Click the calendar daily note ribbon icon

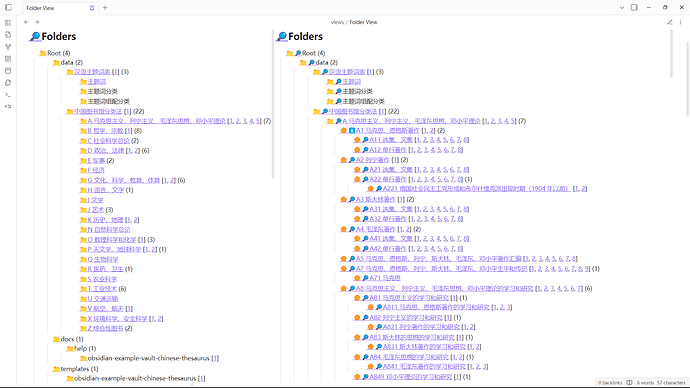pyautogui.click(x=8, y=71)
